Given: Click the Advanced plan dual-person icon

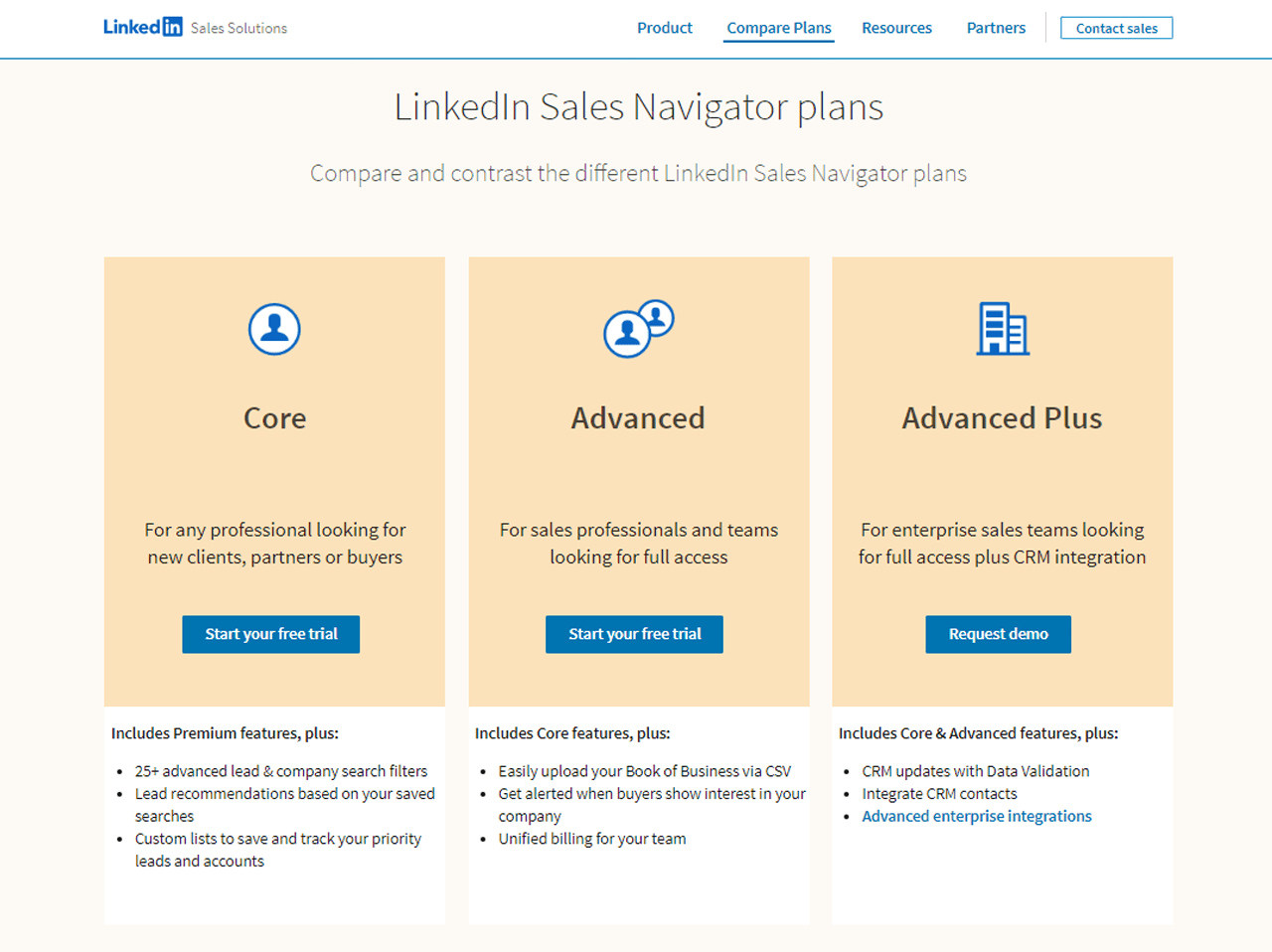Looking at the screenshot, I should coord(638,329).
